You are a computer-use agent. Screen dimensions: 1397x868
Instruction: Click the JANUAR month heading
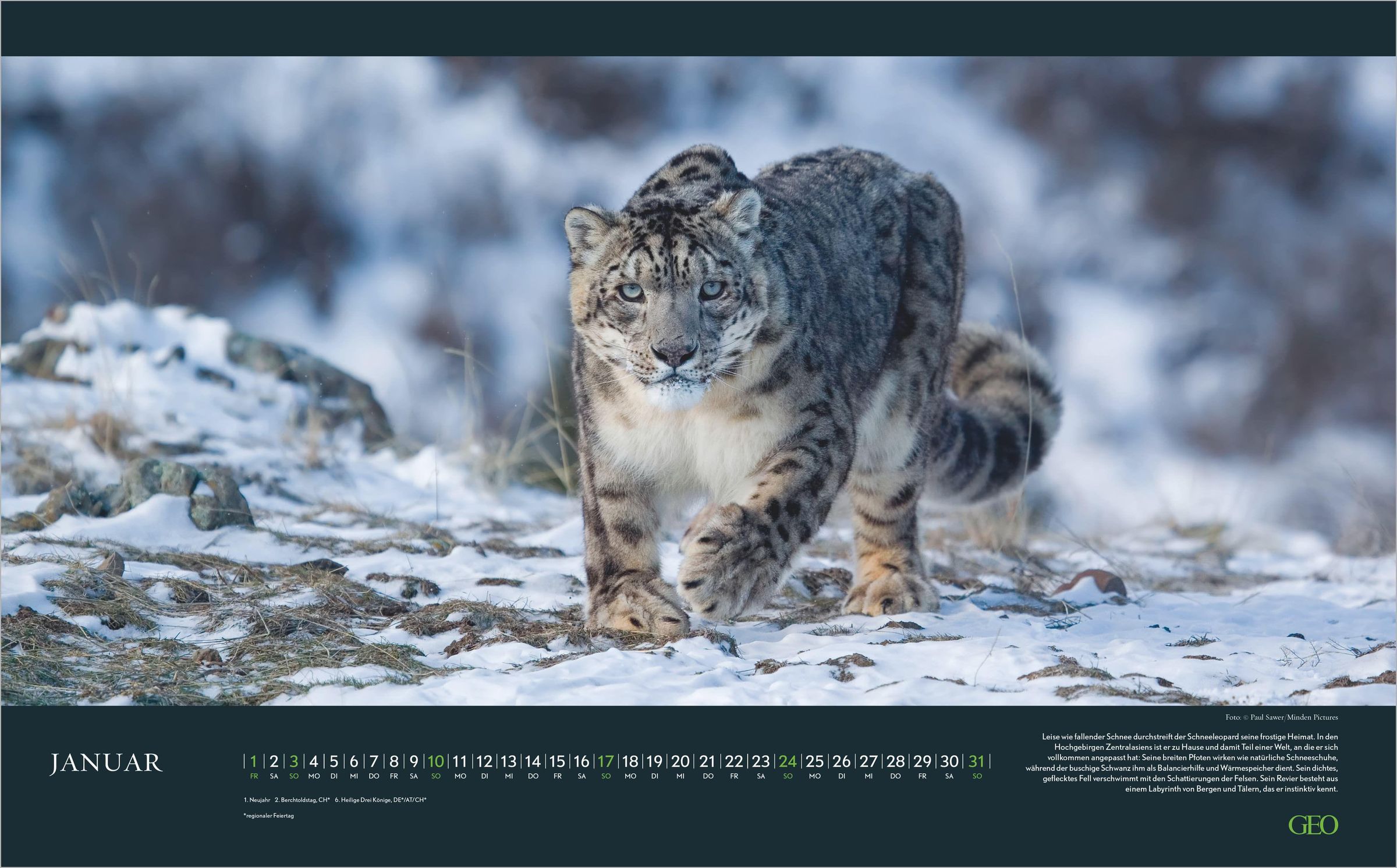(106, 763)
